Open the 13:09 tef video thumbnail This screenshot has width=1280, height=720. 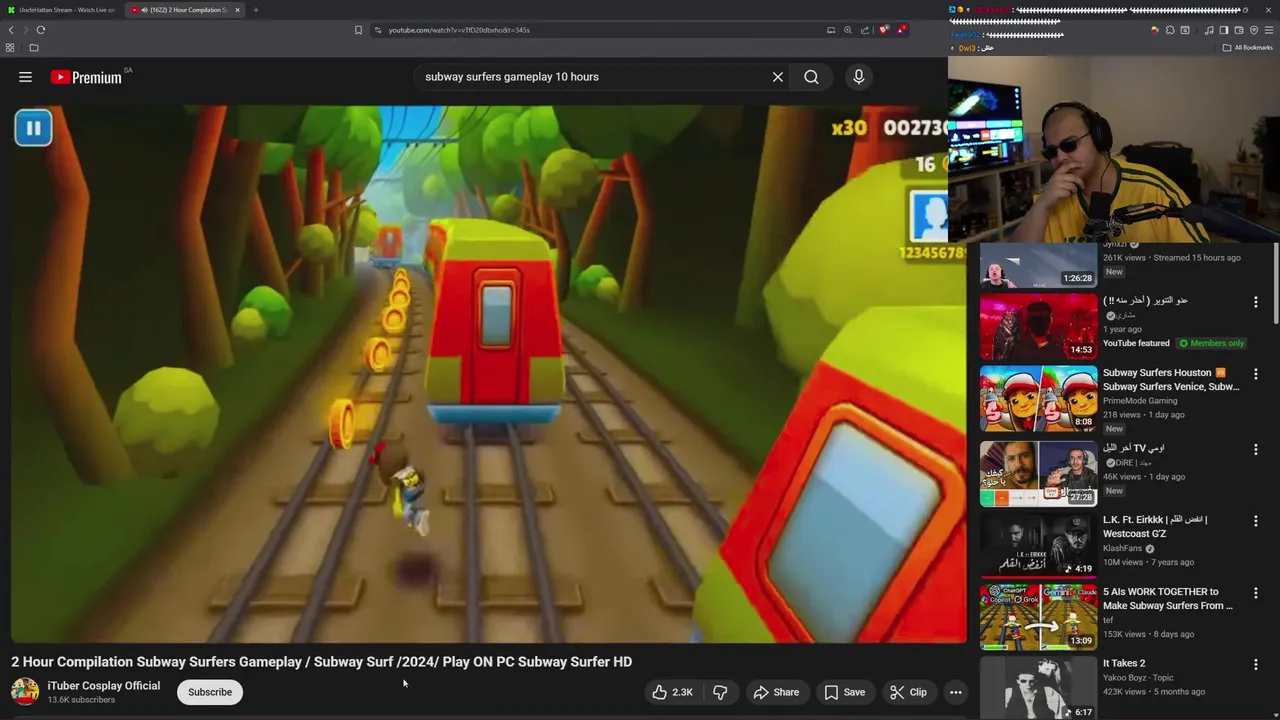coord(1038,617)
